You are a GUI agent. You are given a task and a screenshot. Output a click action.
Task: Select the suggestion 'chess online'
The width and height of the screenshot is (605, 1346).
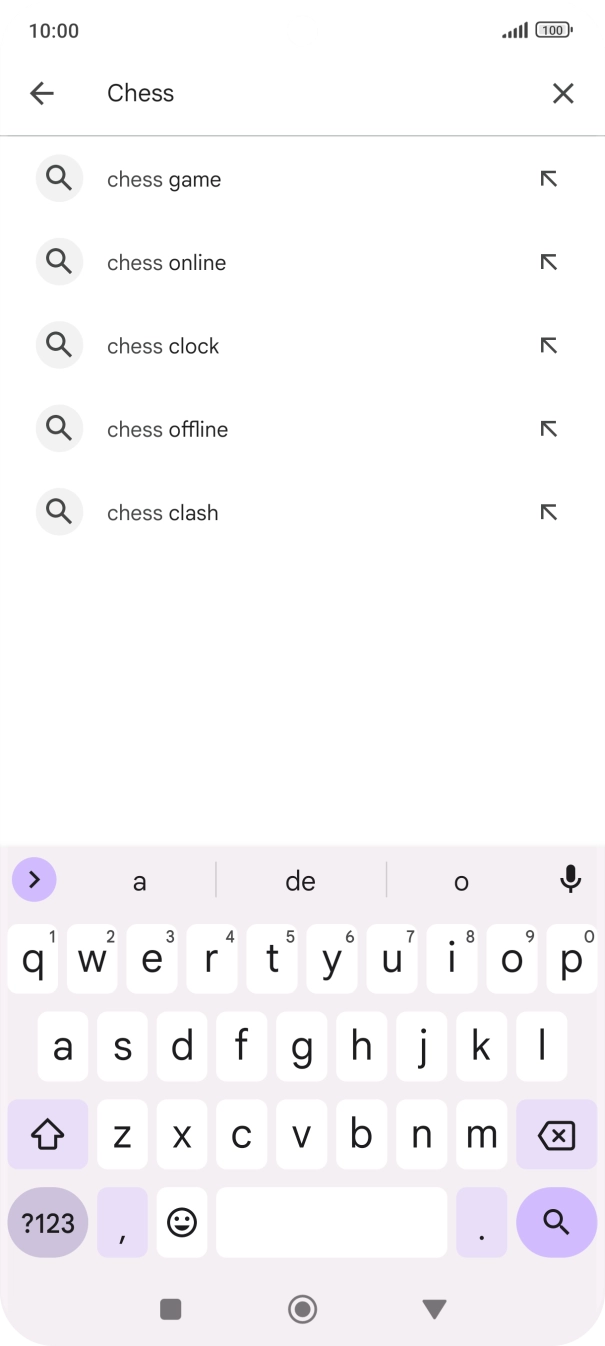coord(166,262)
